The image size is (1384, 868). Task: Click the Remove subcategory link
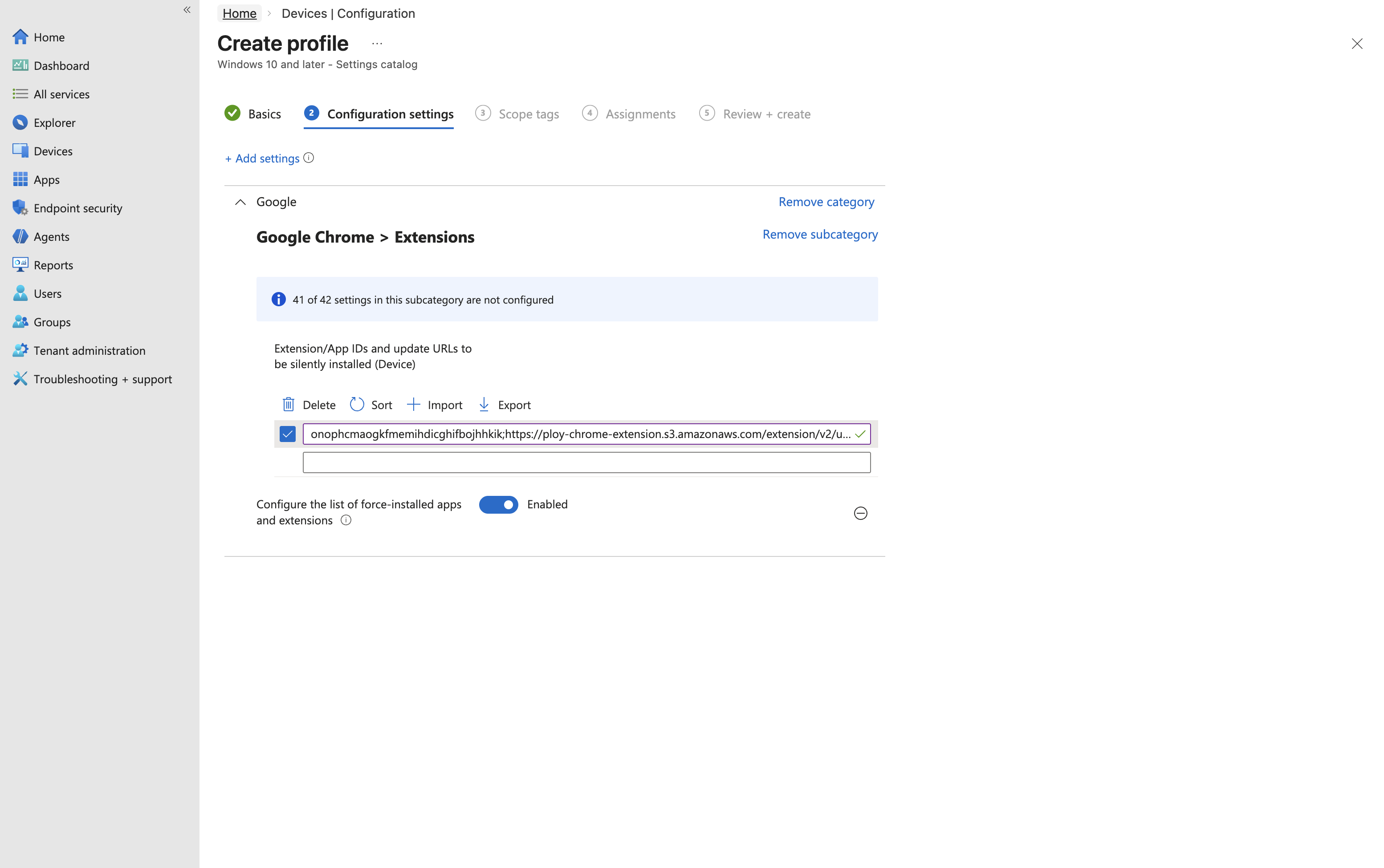pos(819,234)
